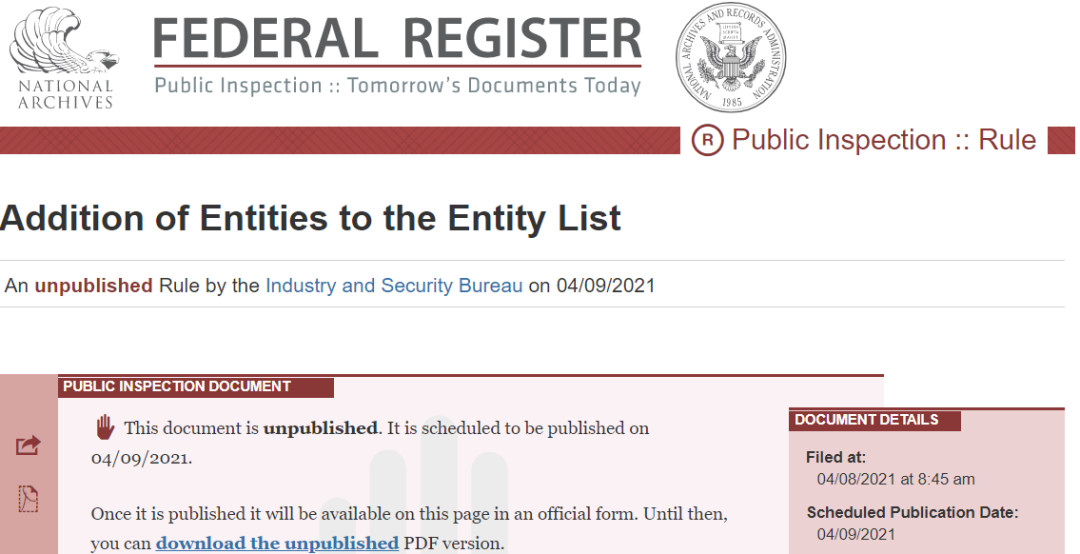This screenshot has height=554, width=1080.
Task: Go to the FEDERAL REGISTER wordmark home
Action: [x=397, y=40]
